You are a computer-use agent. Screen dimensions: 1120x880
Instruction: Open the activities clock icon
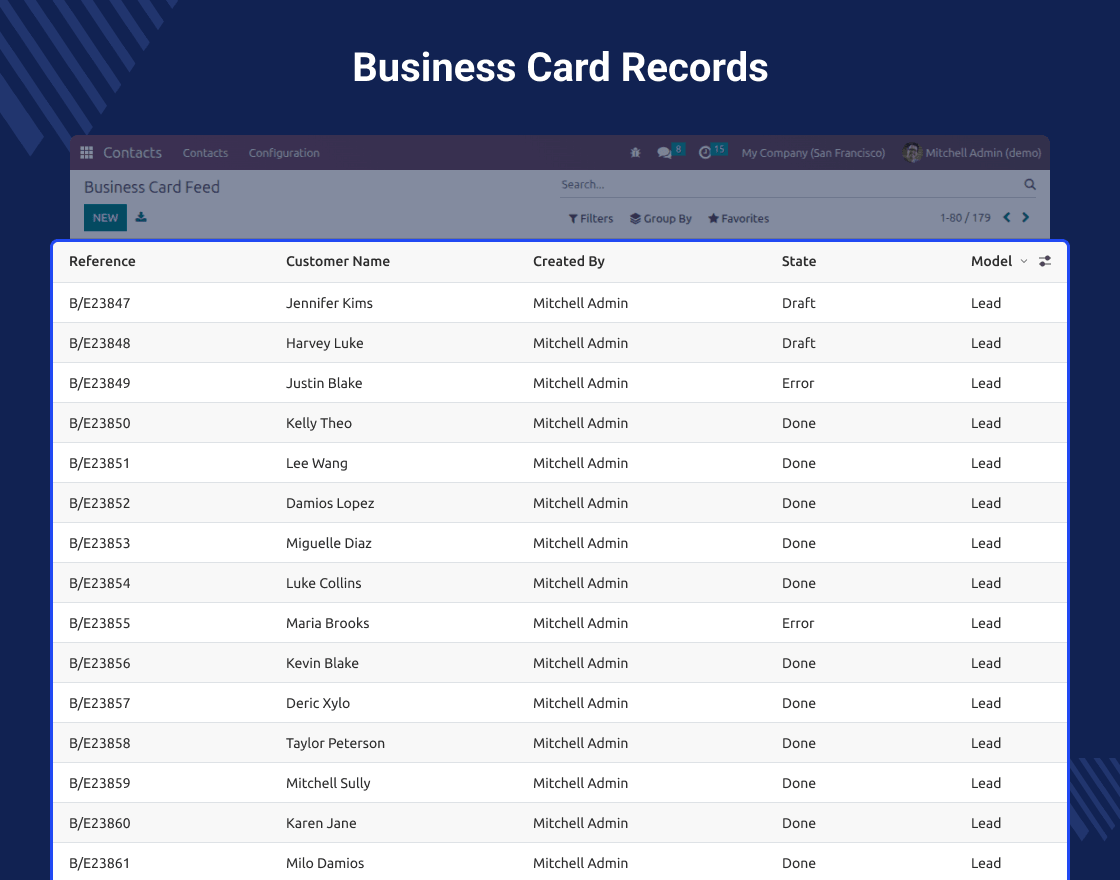705,153
